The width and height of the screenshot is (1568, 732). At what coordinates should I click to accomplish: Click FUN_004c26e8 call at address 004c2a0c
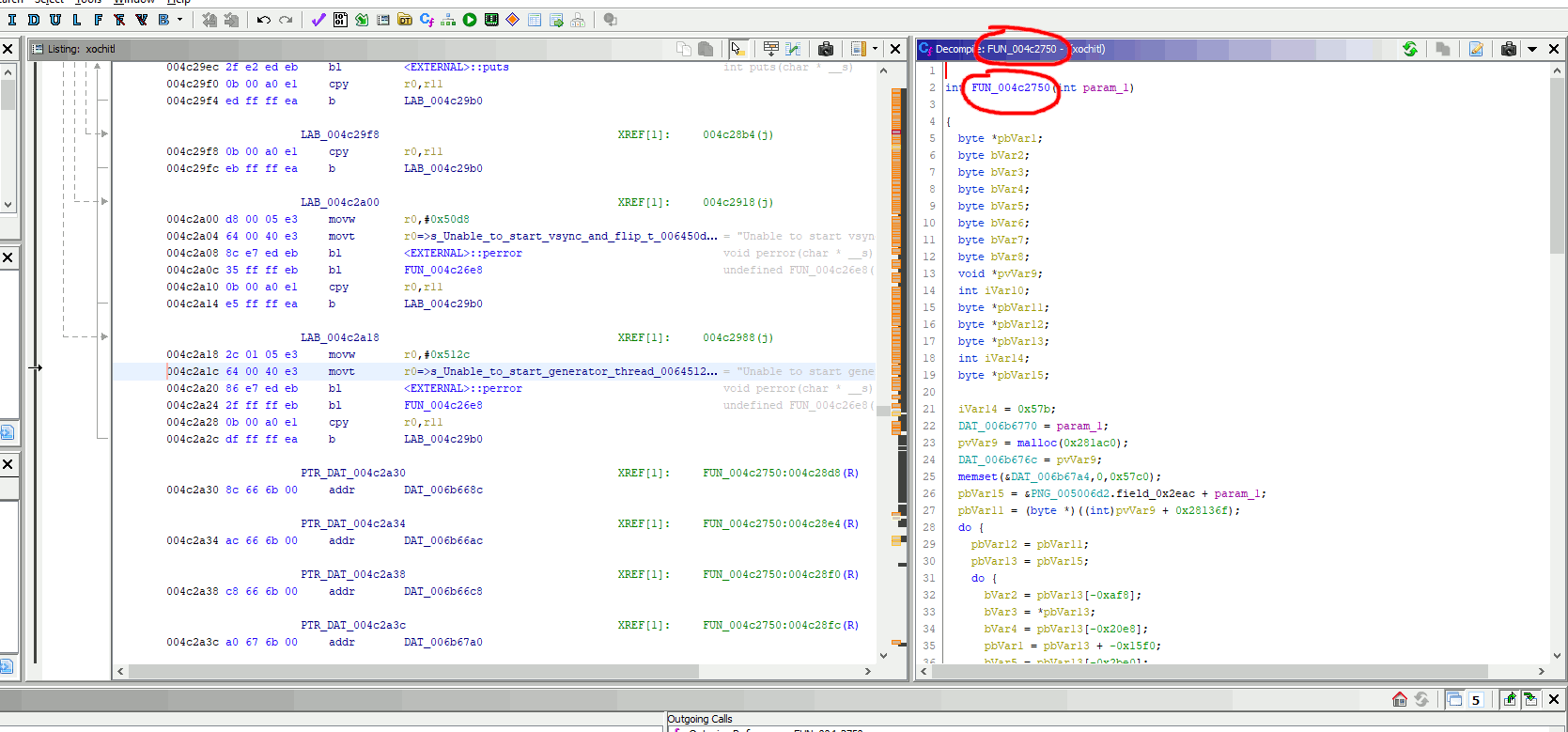click(x=443, y=271)
